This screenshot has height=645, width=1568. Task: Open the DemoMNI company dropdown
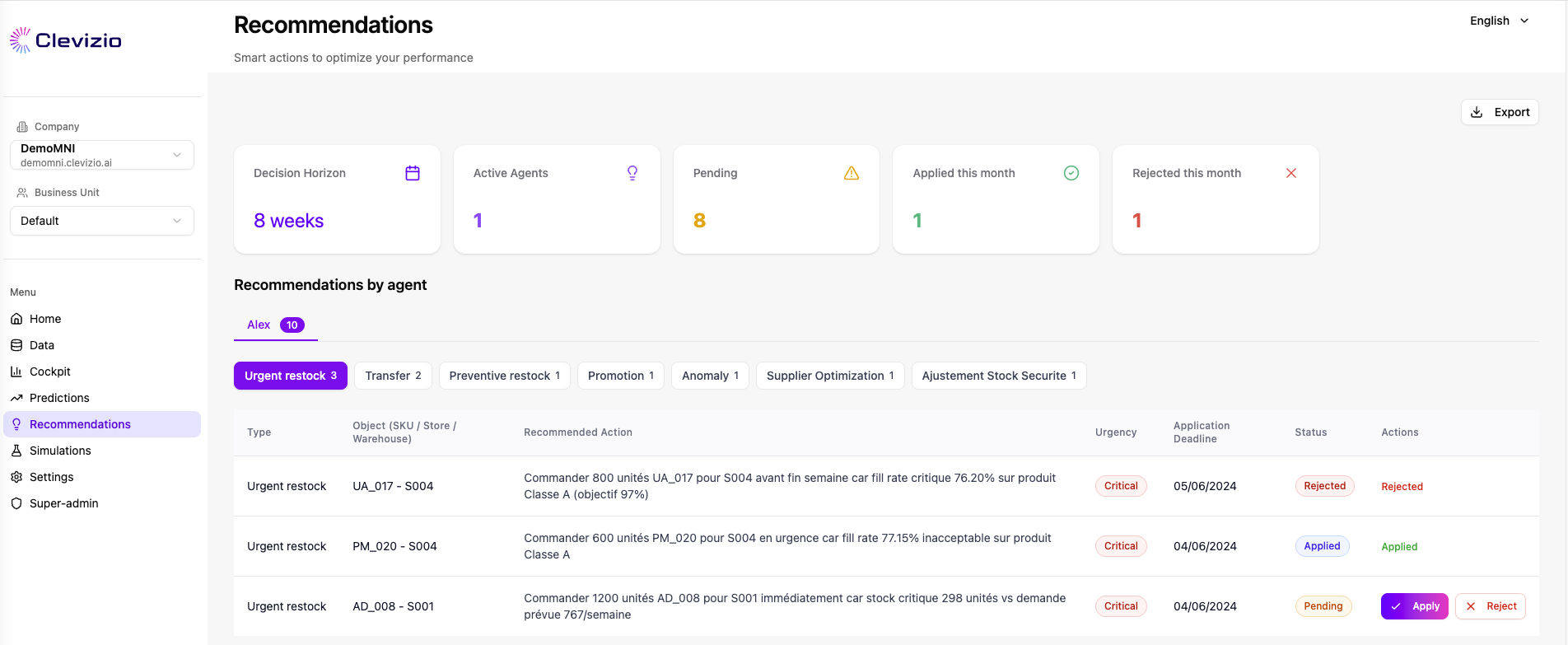[x=102, y=155]
